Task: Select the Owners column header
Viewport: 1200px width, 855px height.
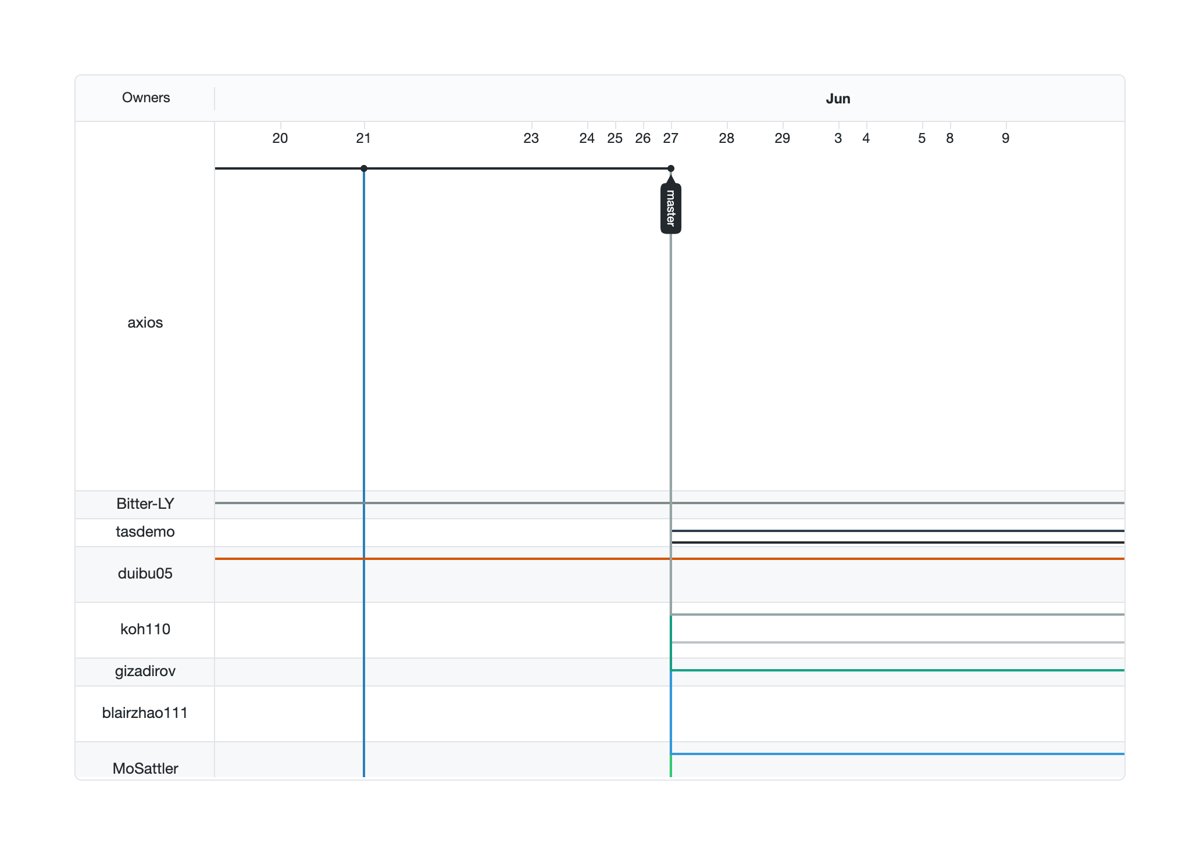Action: pyautogui.click(x=146, y=97)
